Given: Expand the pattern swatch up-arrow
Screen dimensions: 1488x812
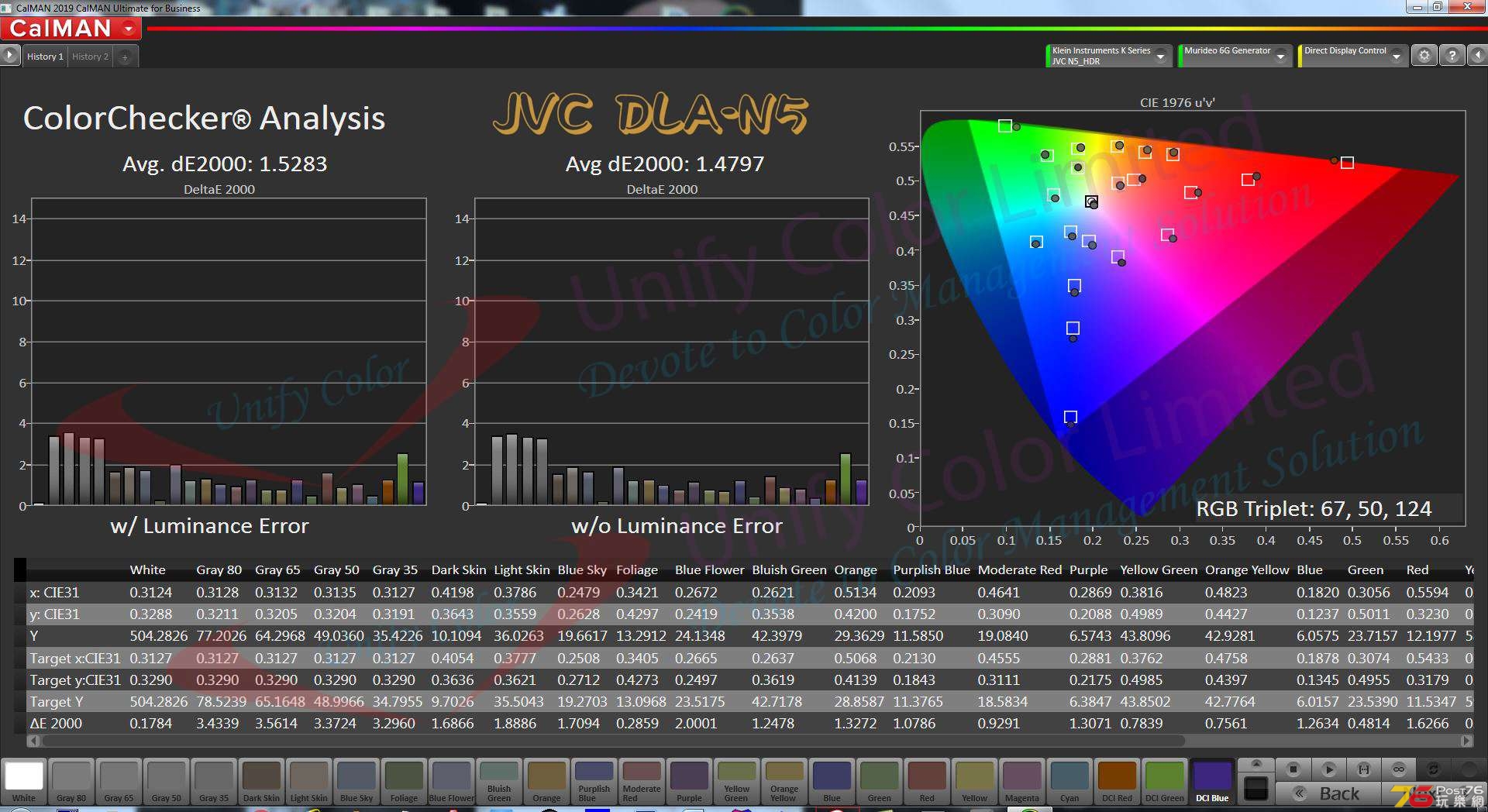Looking at the screenshot, I should [1256, 764].
